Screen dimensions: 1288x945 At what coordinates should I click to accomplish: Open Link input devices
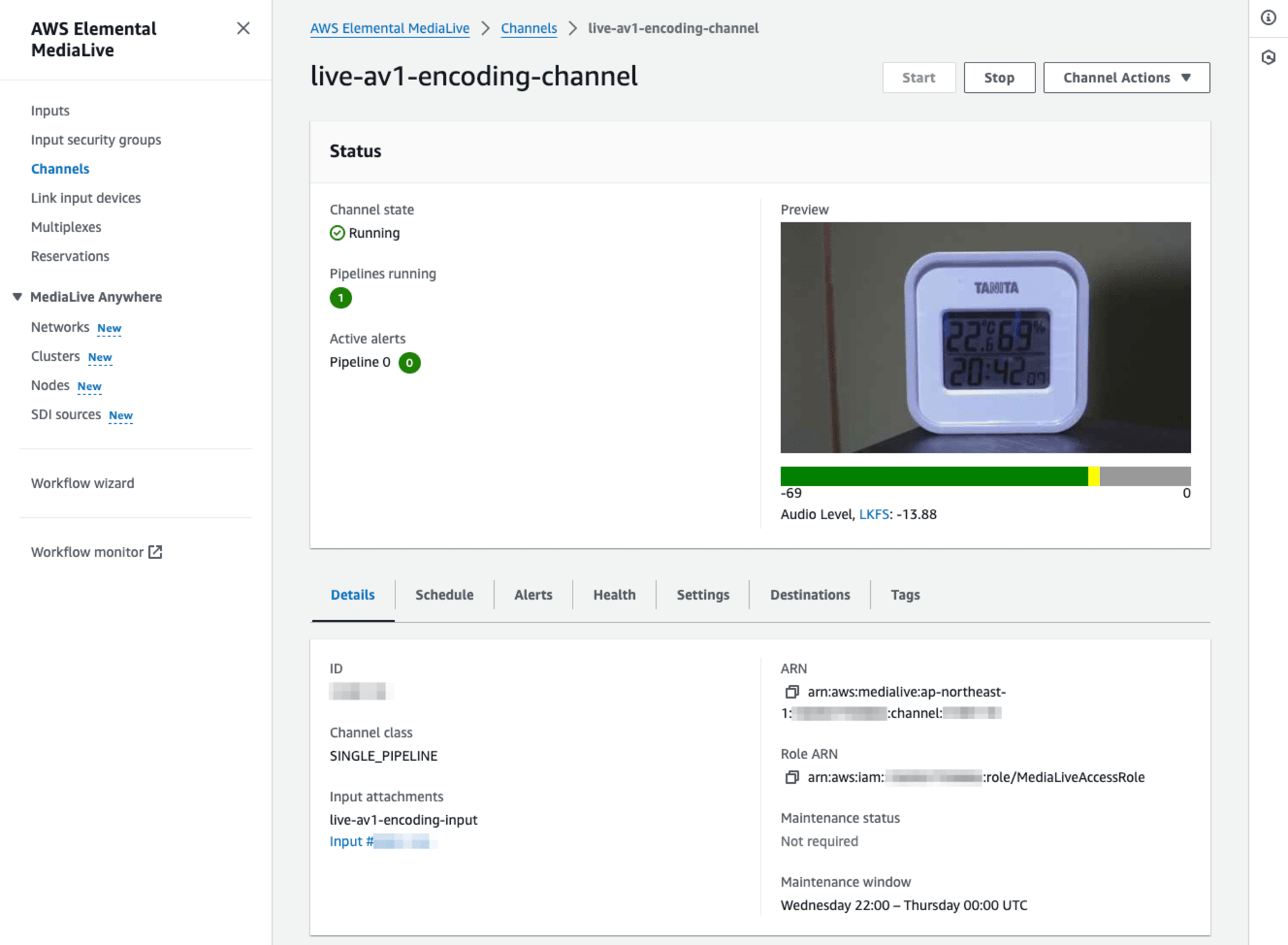coord(86,198)
